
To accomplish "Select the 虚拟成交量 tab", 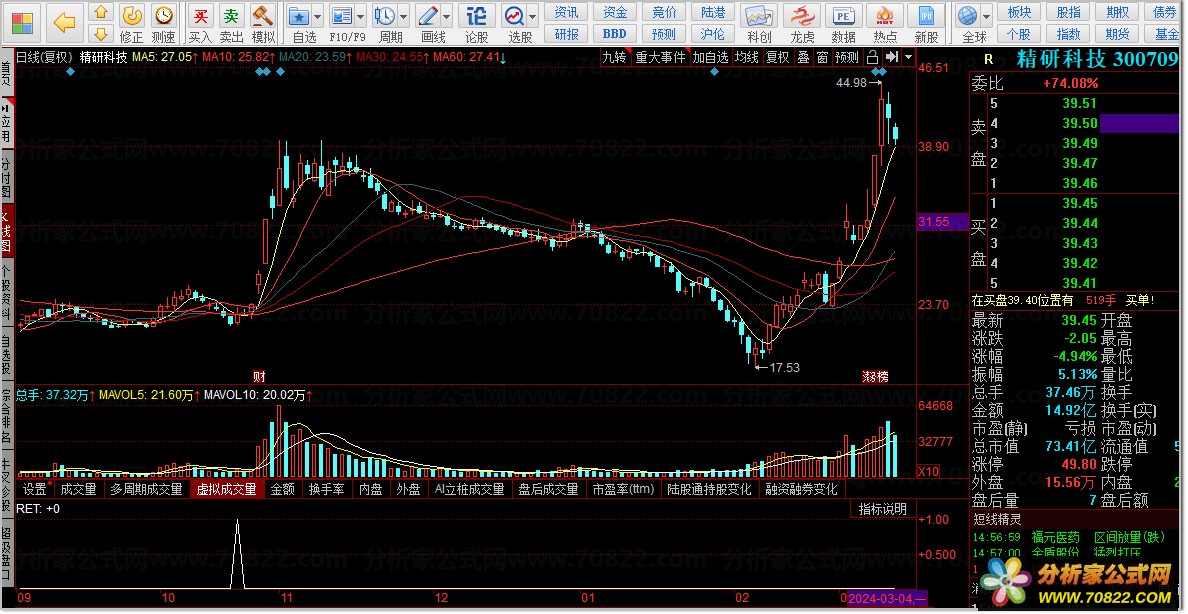I will 227,490.
